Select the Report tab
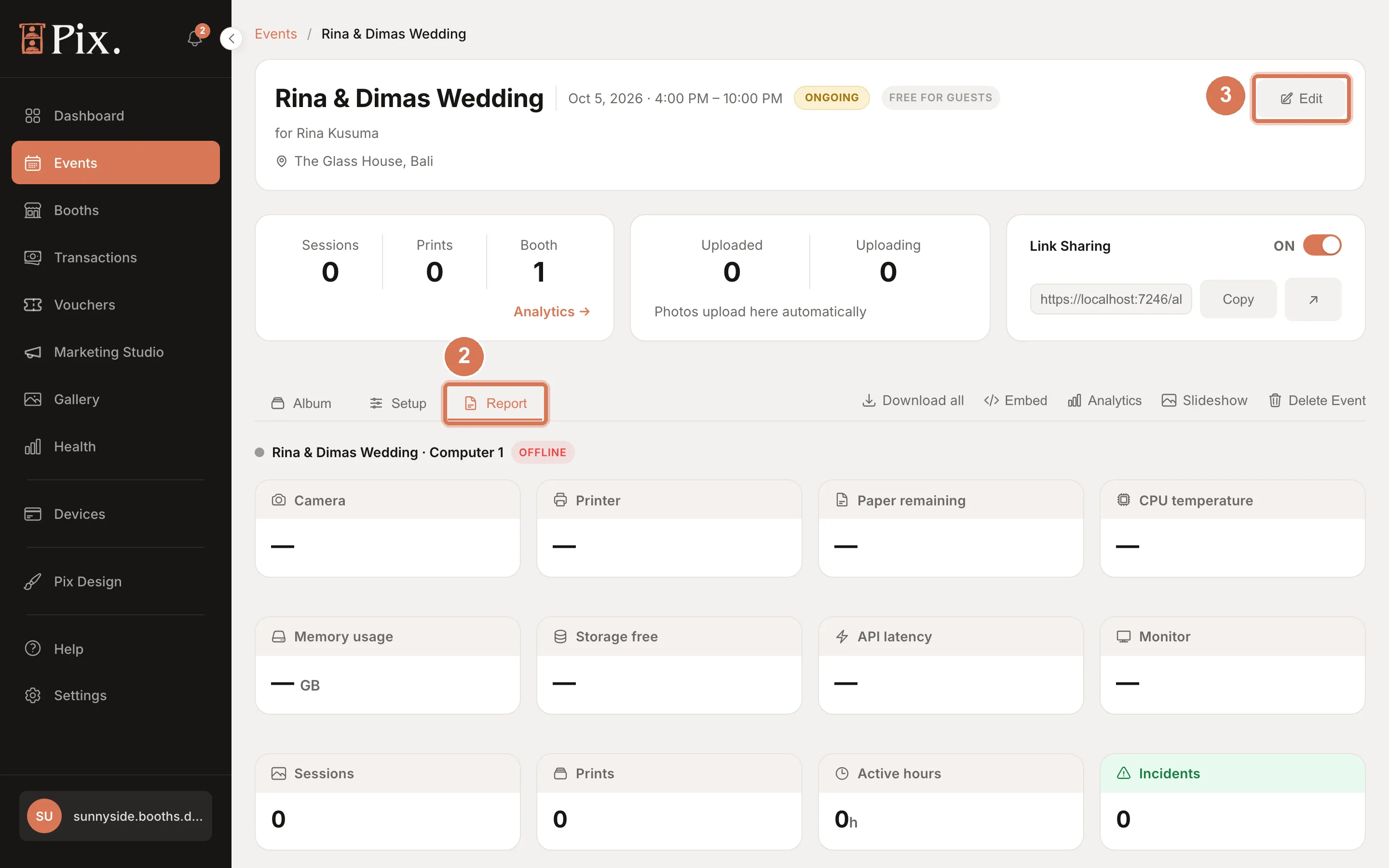 point(495,403)
